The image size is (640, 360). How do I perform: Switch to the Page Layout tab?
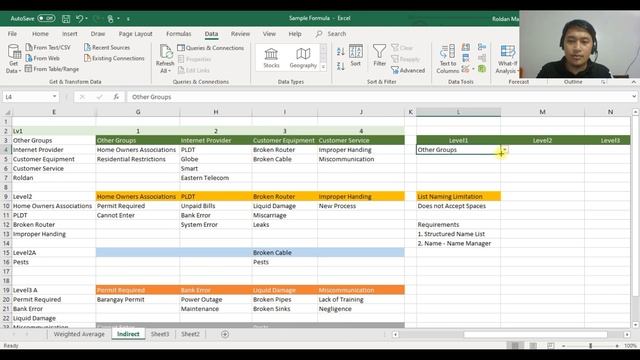point(136,34)
